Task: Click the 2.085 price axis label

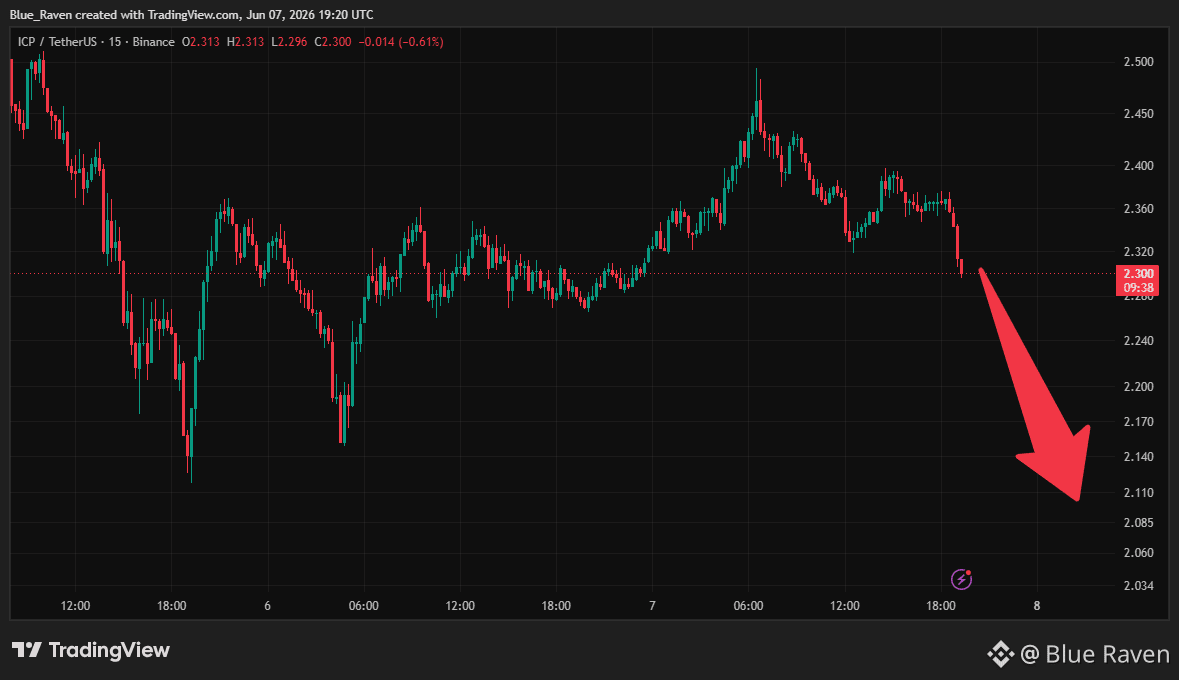Action: (x=1138, y=523)
